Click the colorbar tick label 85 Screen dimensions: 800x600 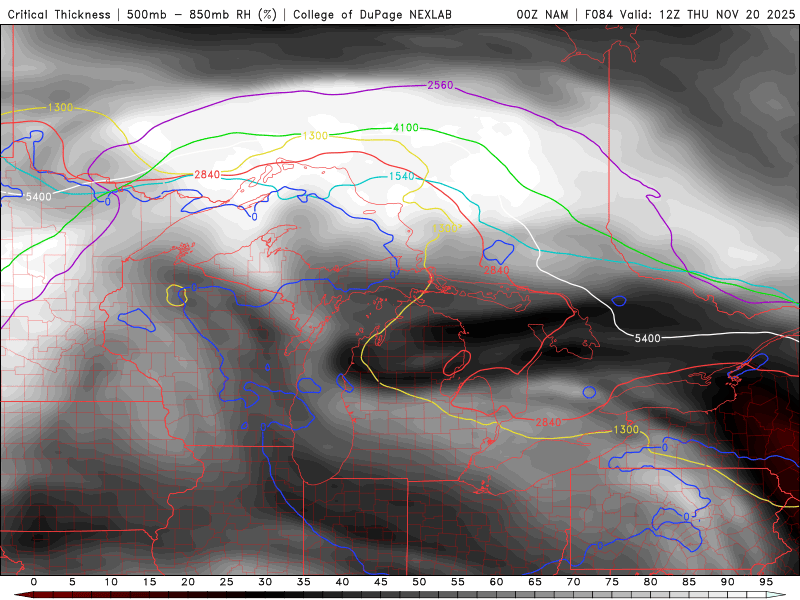[x=689, y=582]
